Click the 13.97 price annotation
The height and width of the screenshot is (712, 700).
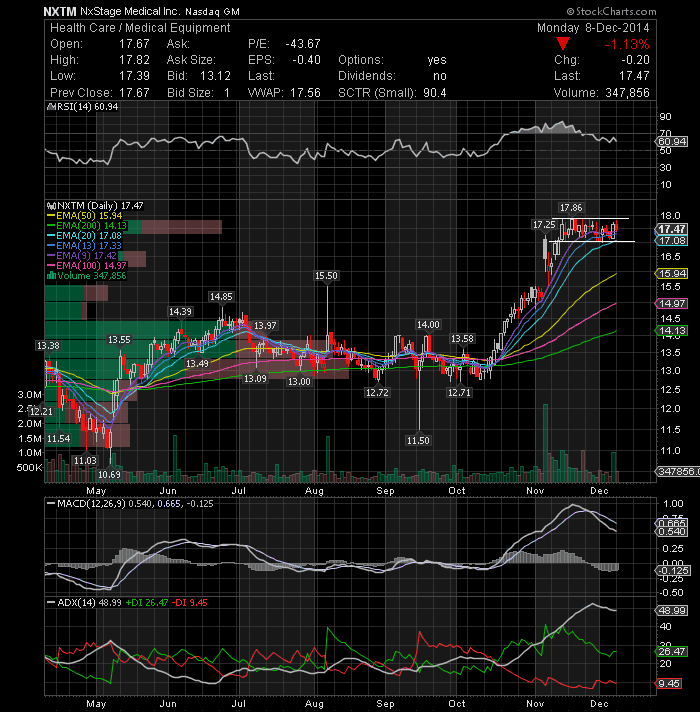[265, 326]
